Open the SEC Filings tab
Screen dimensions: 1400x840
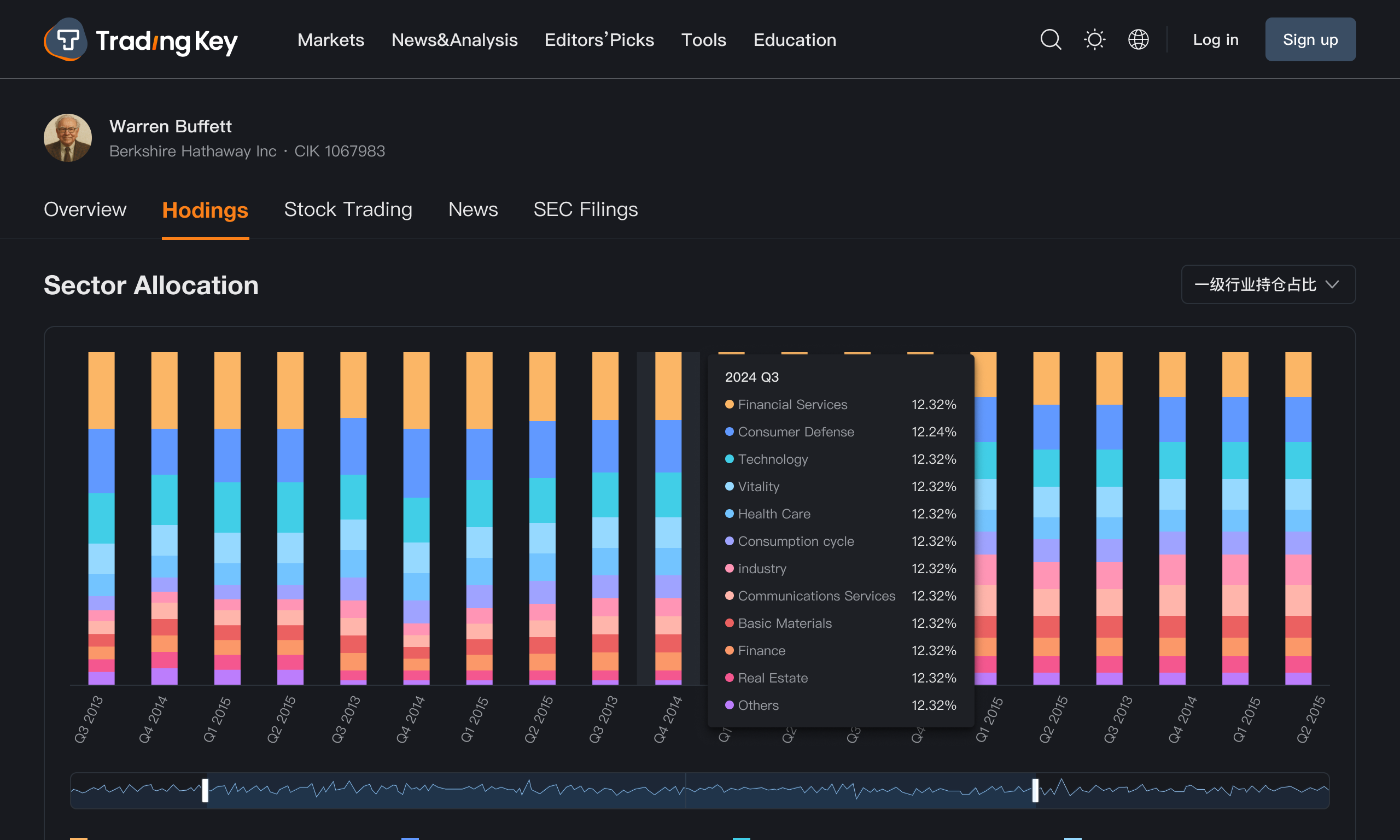(x=586, y=209)
